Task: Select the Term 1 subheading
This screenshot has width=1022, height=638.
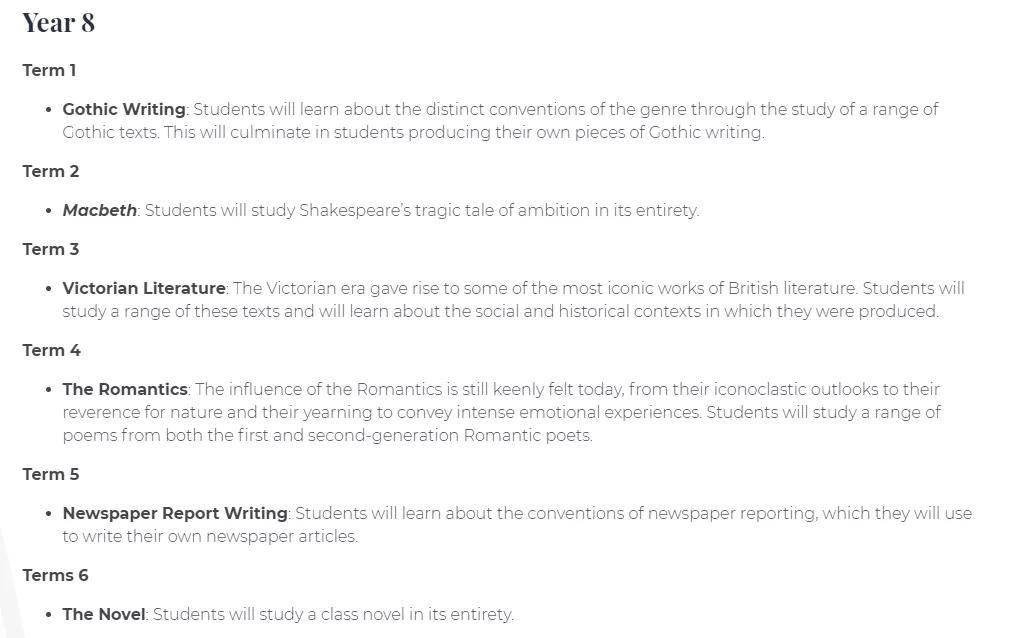Action: (49, 70)
